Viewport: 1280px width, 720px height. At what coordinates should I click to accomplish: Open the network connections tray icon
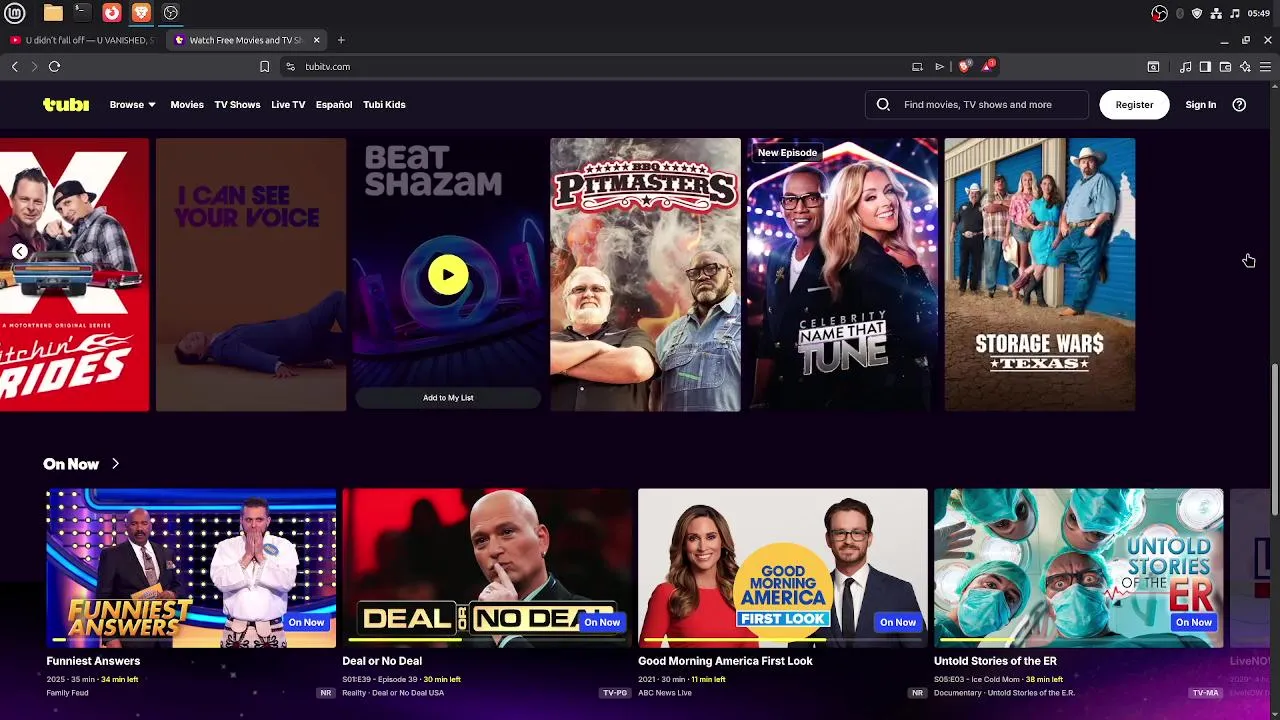click(x=1216, y=13)
